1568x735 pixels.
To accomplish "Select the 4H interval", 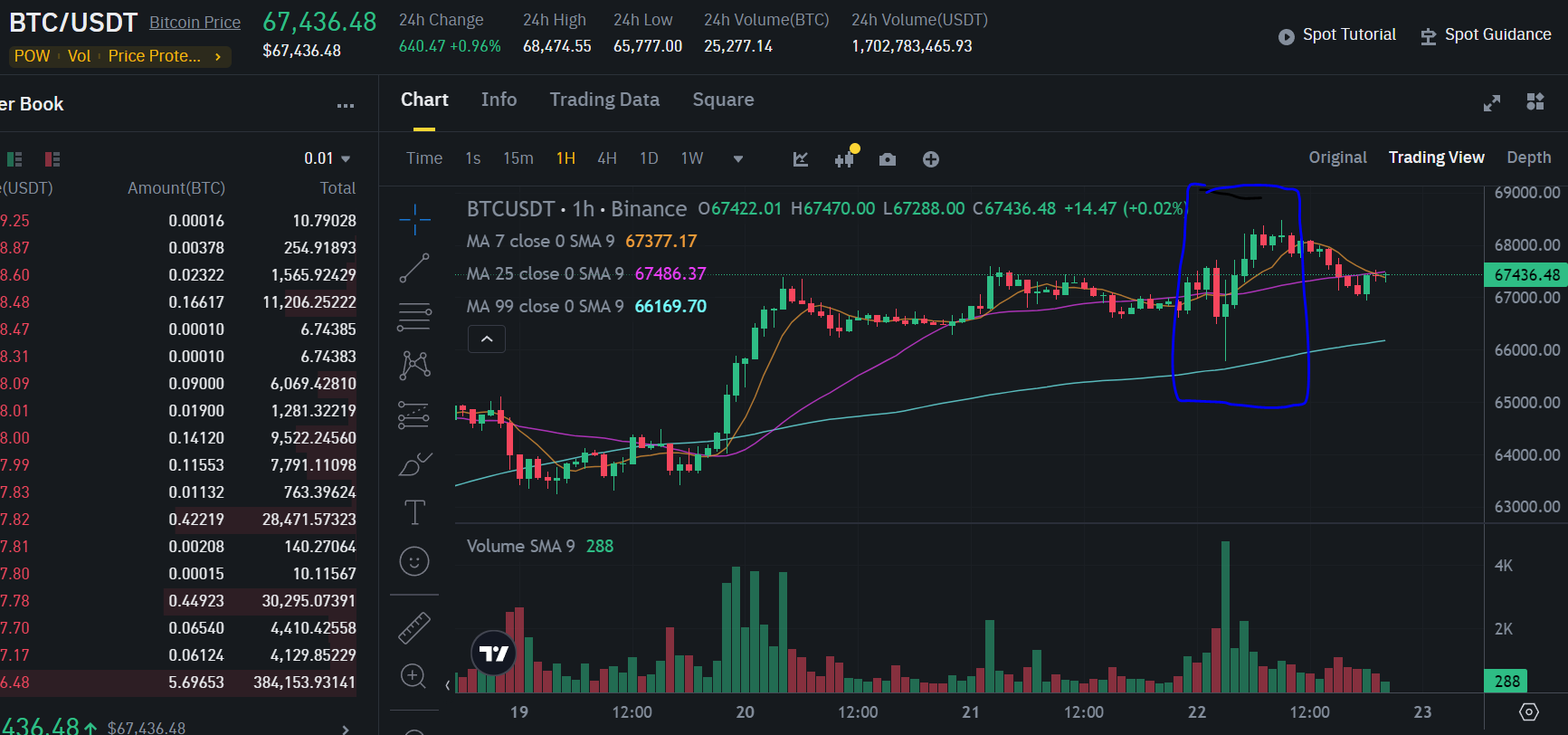I will click(607, 158).
